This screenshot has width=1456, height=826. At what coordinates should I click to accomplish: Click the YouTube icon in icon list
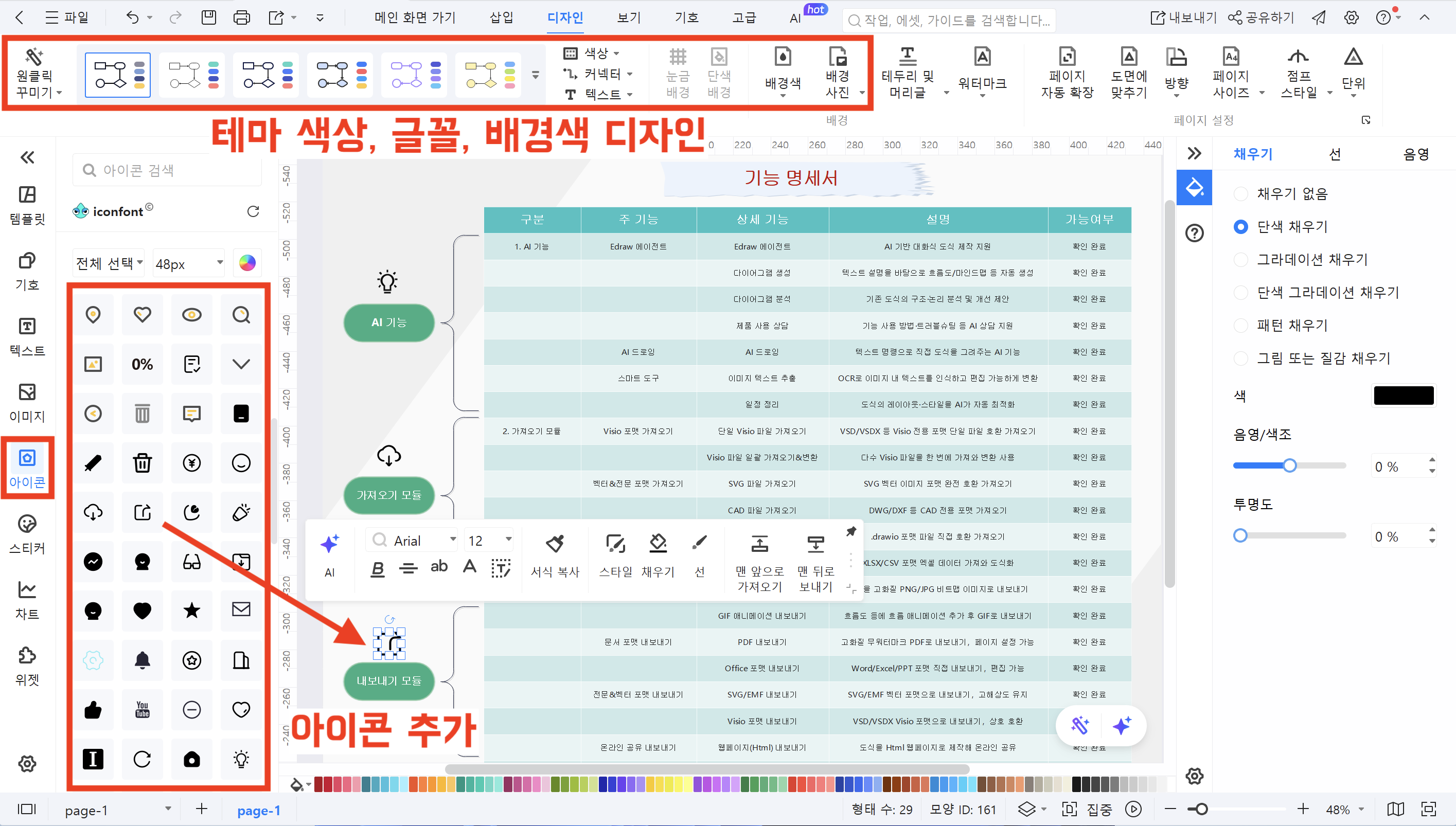tap(142, 710)
